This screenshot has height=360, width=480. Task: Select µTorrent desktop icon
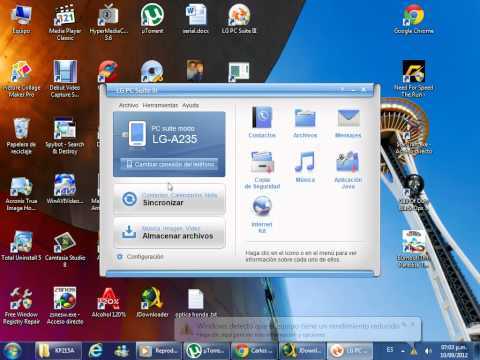(x=152, y=19)
